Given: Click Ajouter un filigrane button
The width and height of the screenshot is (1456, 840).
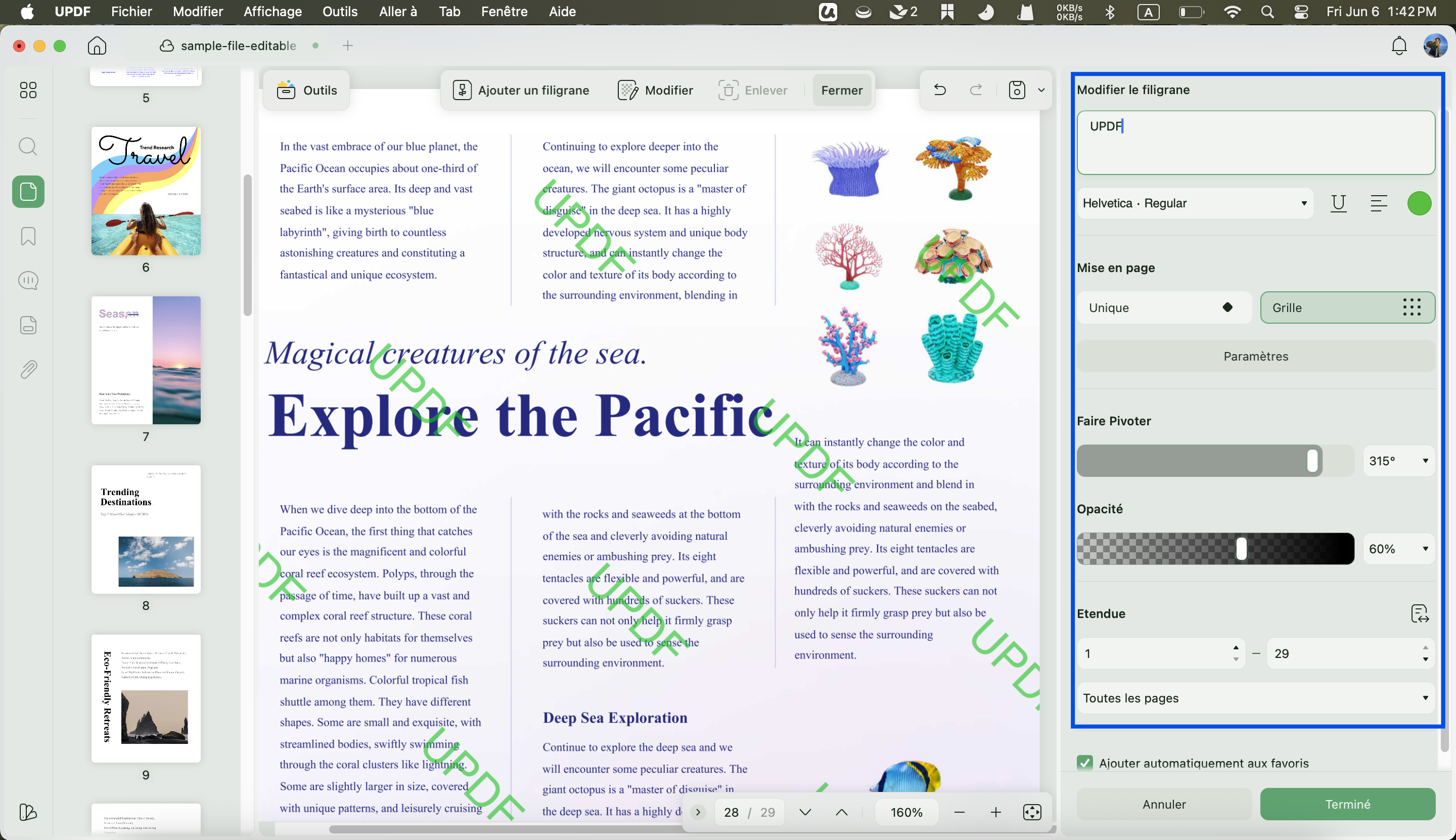Looking at the screenshot, I should (521, 90).
